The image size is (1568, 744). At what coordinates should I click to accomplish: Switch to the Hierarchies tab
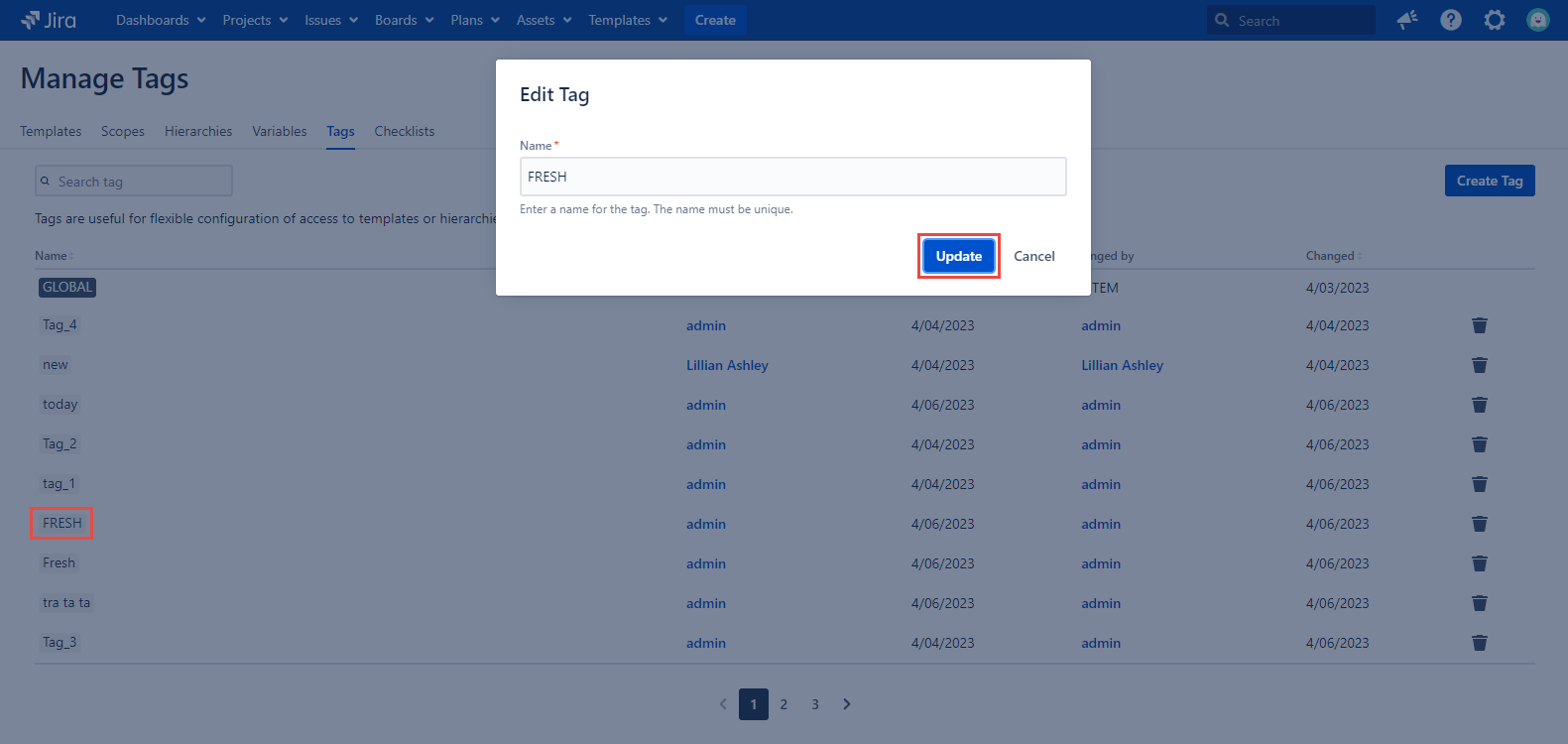198,131
